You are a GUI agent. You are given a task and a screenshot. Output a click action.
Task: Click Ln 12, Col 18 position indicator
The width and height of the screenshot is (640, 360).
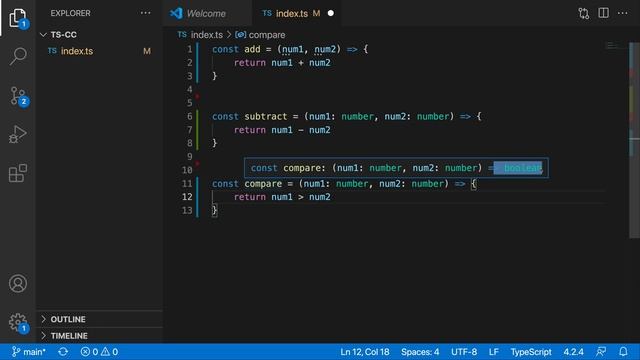tap(364, 351)
